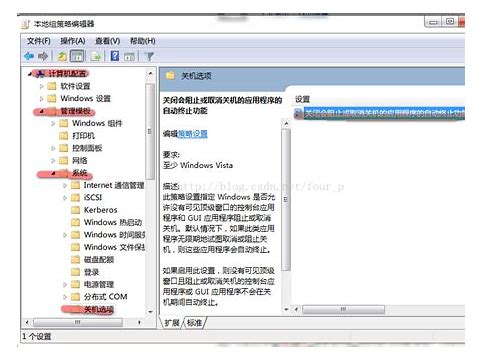Screen dimensions: 482x360
Task: Click description pane scroll-up arrow
Action: [286, 124]
